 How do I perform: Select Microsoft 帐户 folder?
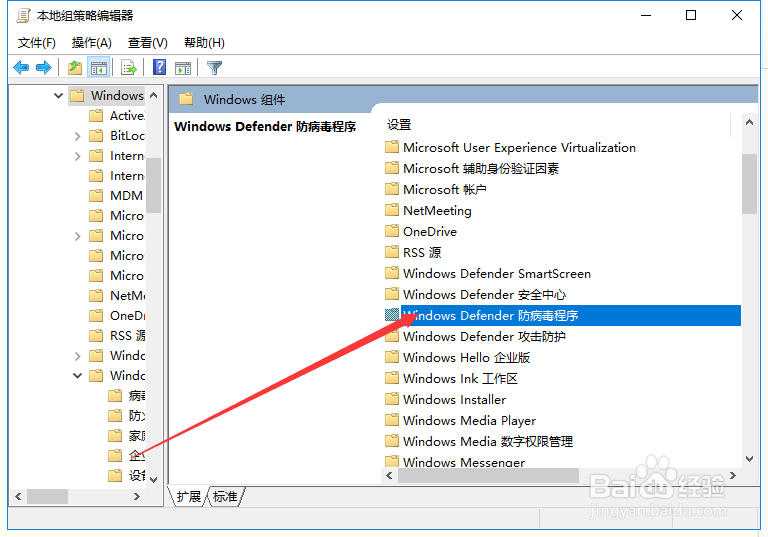[x=436, y=190]
